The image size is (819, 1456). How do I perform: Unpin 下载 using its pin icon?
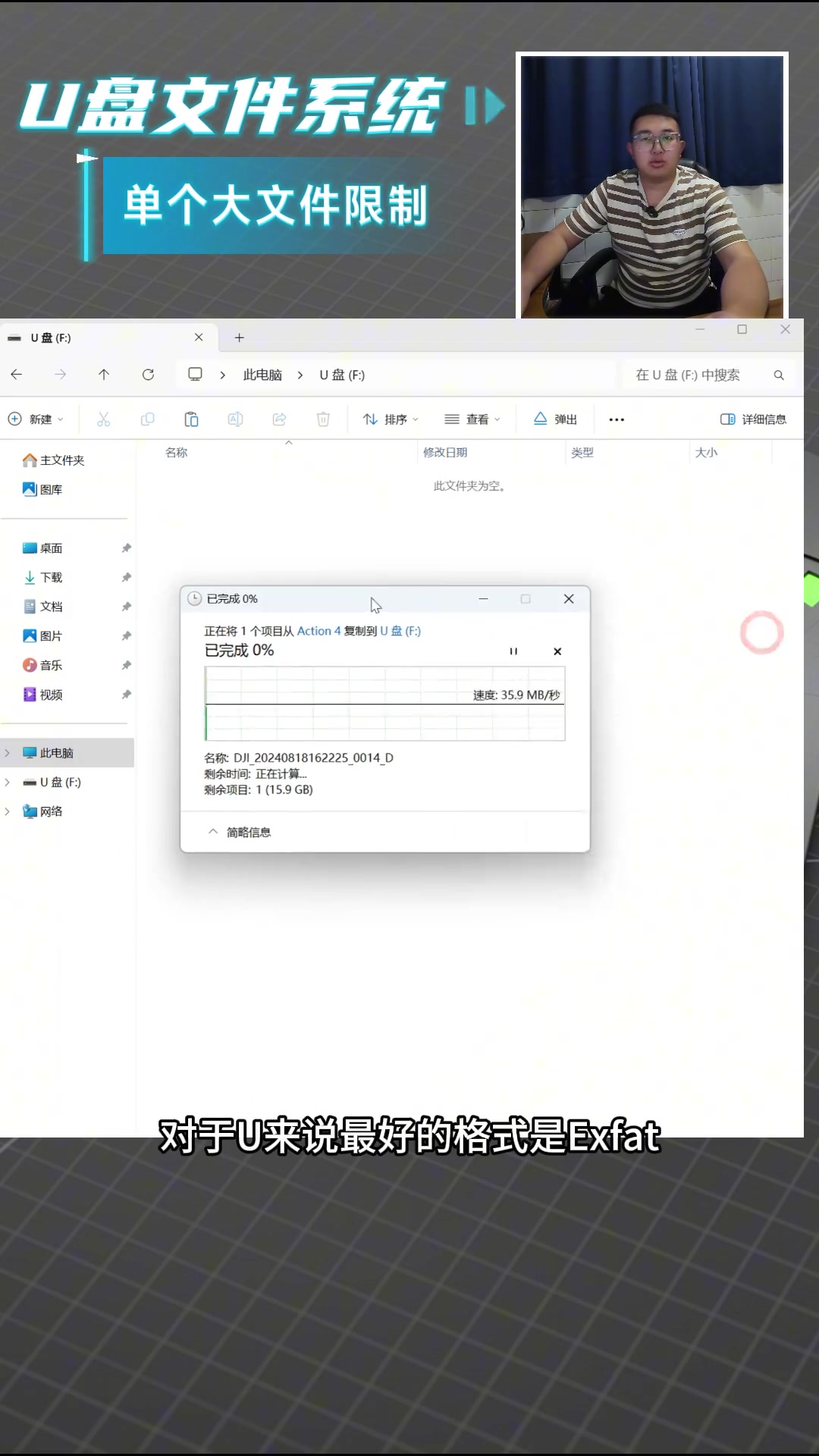(127, 578)
